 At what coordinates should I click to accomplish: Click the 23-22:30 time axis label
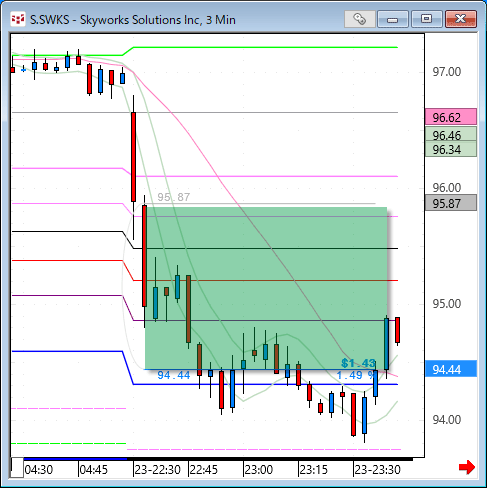(157, 470)
